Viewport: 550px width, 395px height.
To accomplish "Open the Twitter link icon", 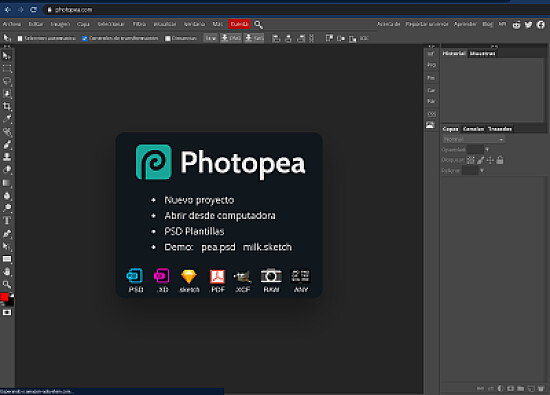I will tap(529, 25).
